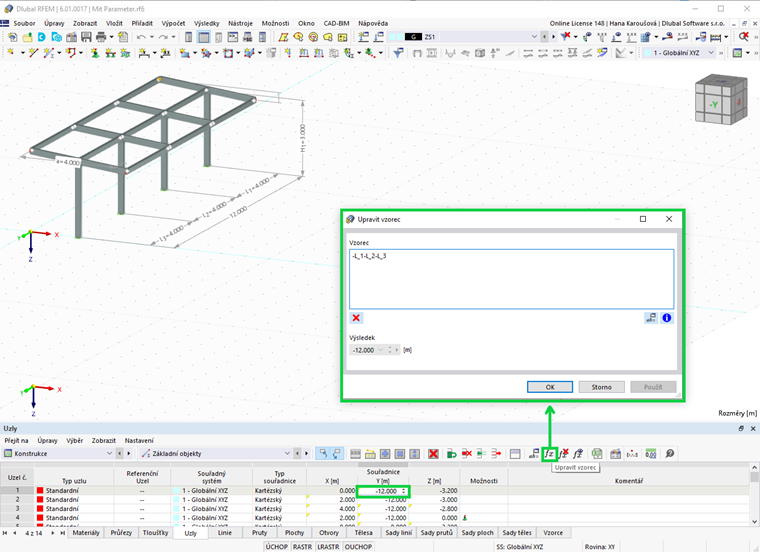
Task: Open the Výběr menu in Uzly panel
Action: pyautogui.click(x=75, y=441)
